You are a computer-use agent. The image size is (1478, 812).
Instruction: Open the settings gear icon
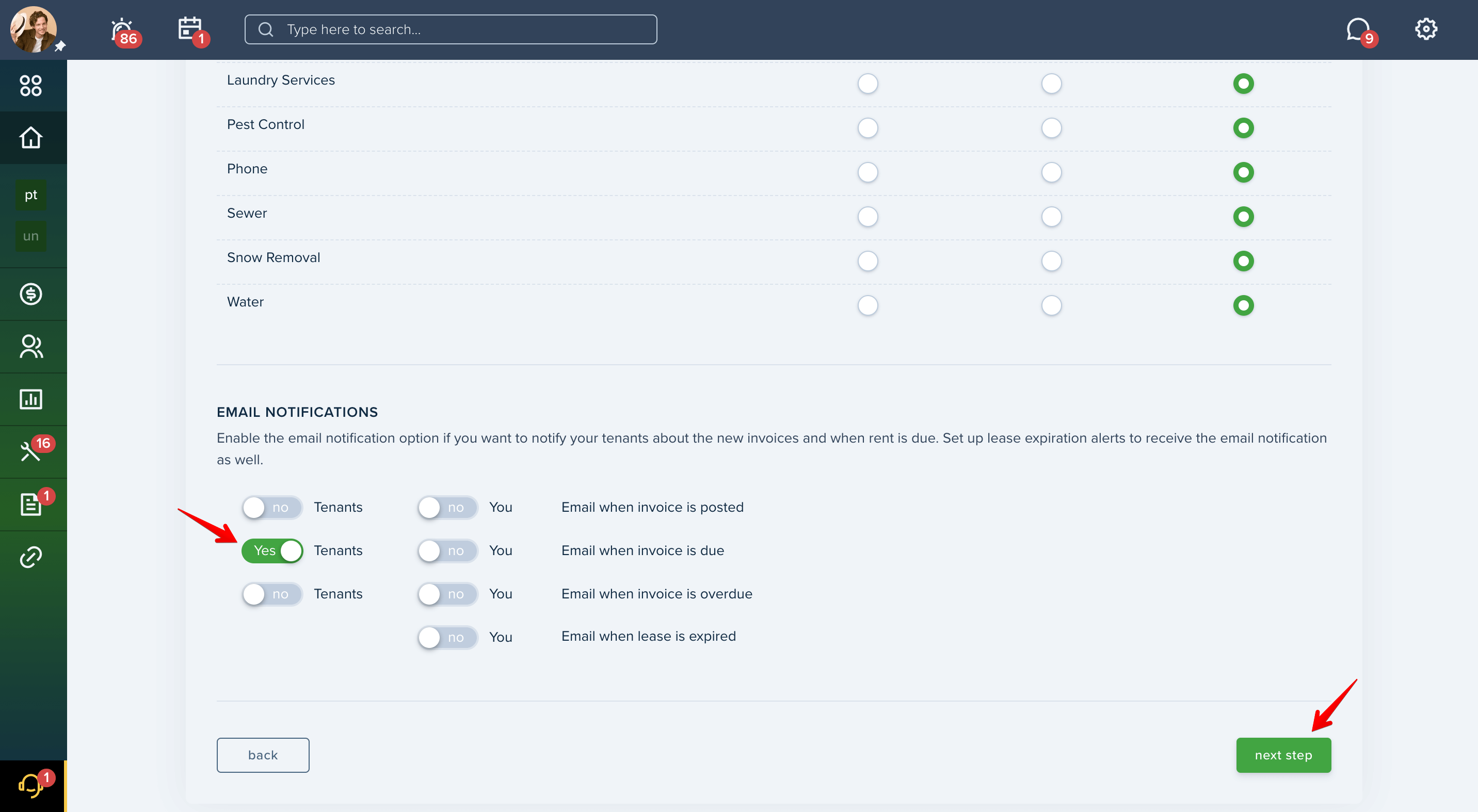(x=1426, y=29)
